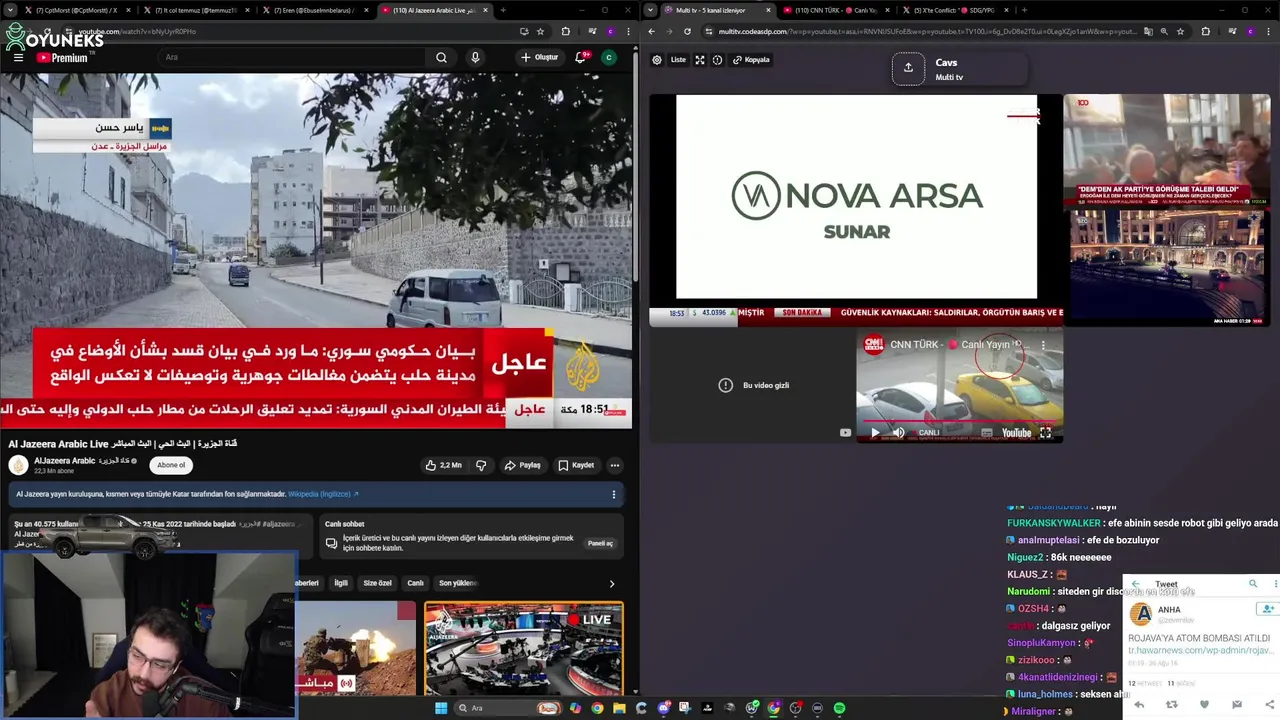Screen dimensions: 1280x720
Task: Open new tab in left browser
Action: pyautogui.click(x=502, y=10)
